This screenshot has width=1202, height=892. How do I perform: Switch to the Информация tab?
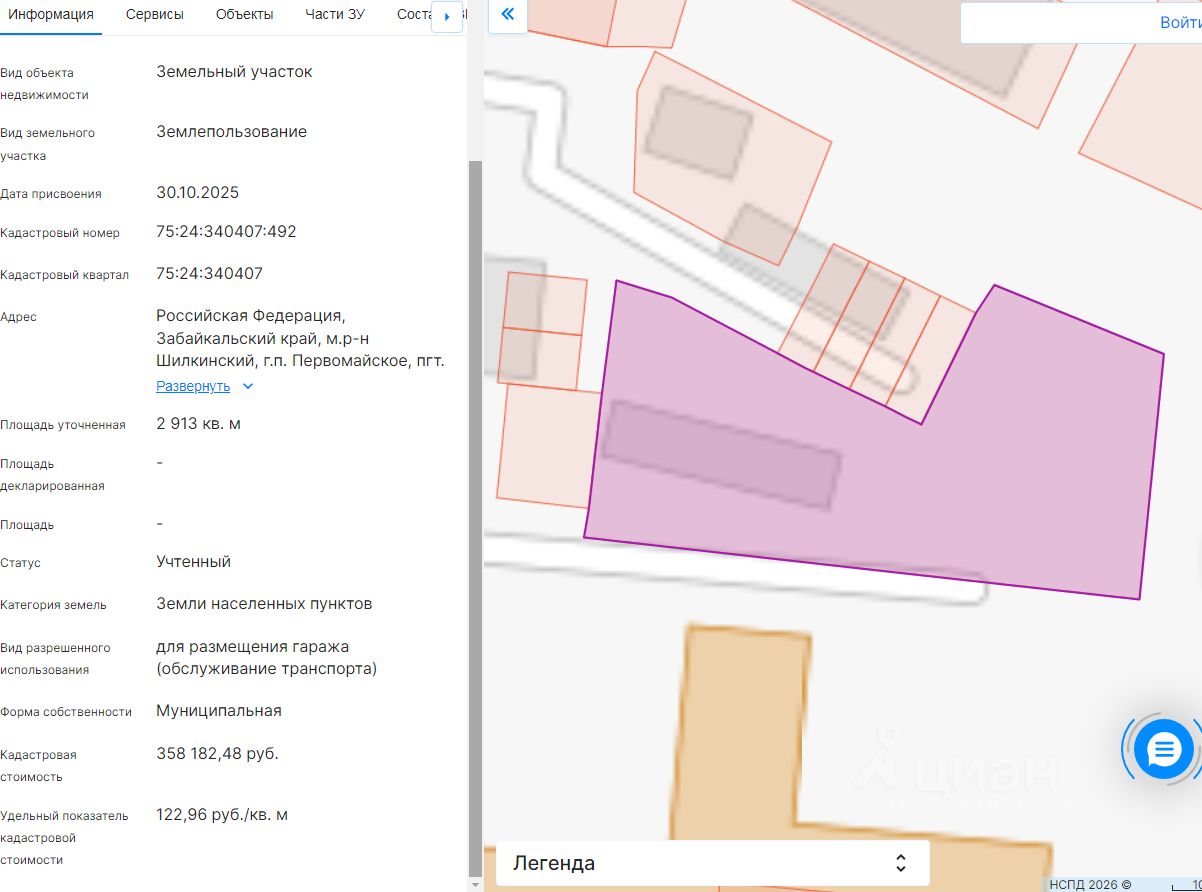click(x=51, y=15)
